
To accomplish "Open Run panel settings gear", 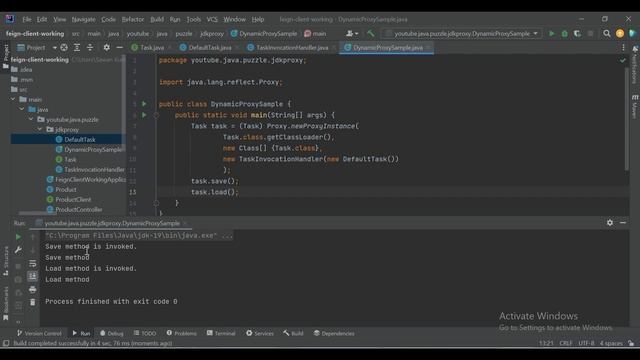I will 609,223.
